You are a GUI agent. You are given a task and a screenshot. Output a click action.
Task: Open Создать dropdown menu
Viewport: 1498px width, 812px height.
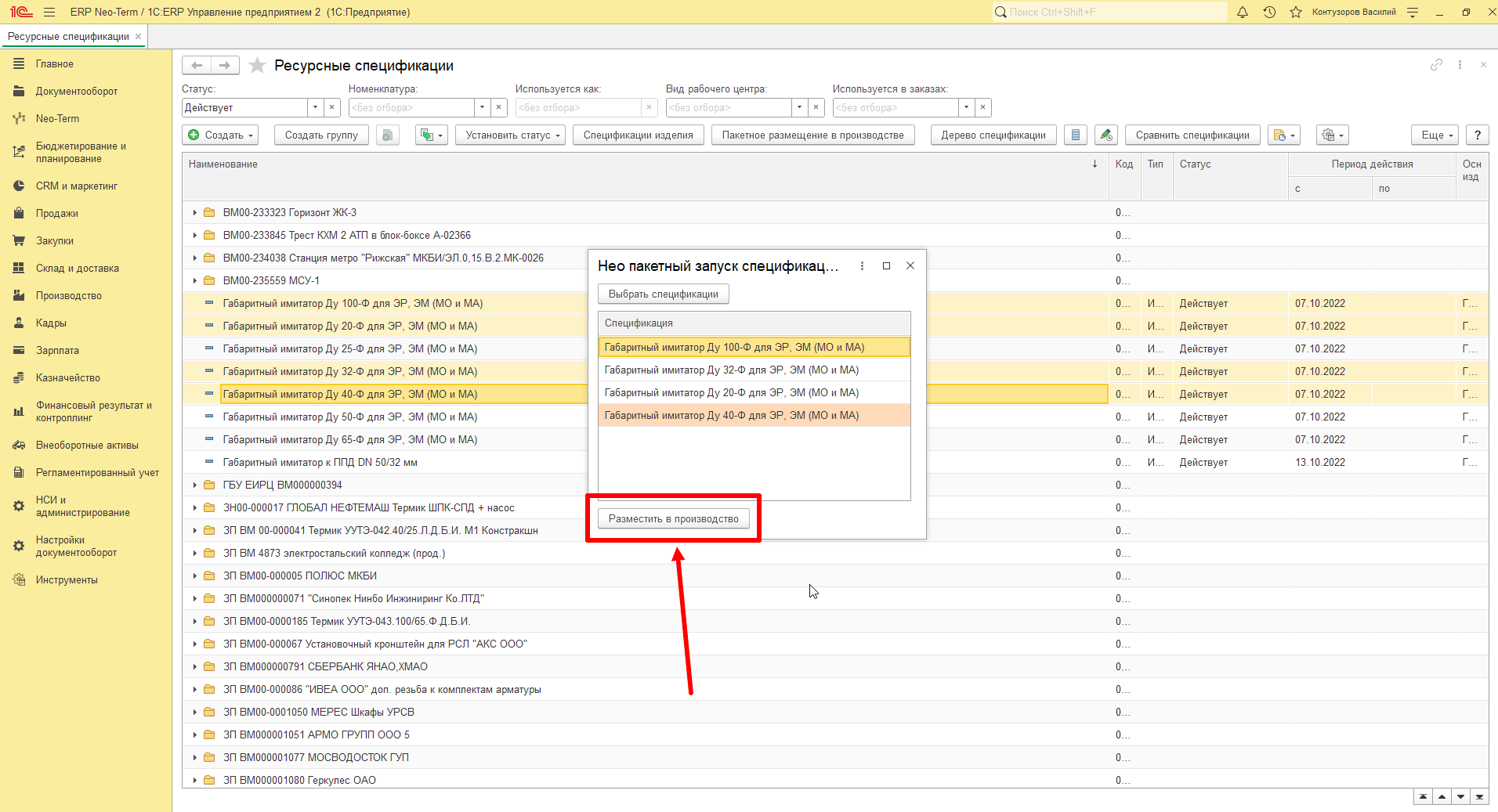tap(220, 135)
